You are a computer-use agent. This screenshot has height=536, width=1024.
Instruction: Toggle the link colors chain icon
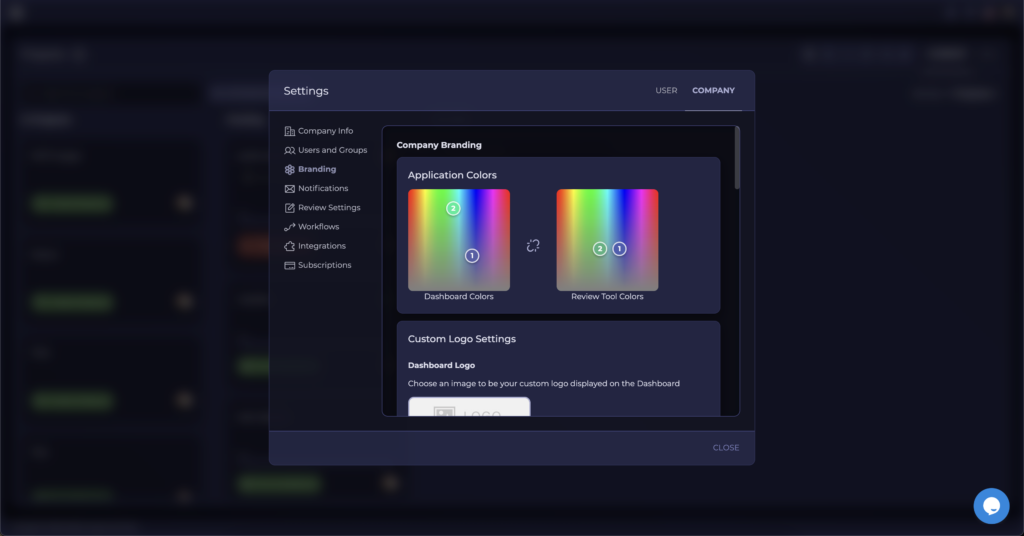coord(533,245)
